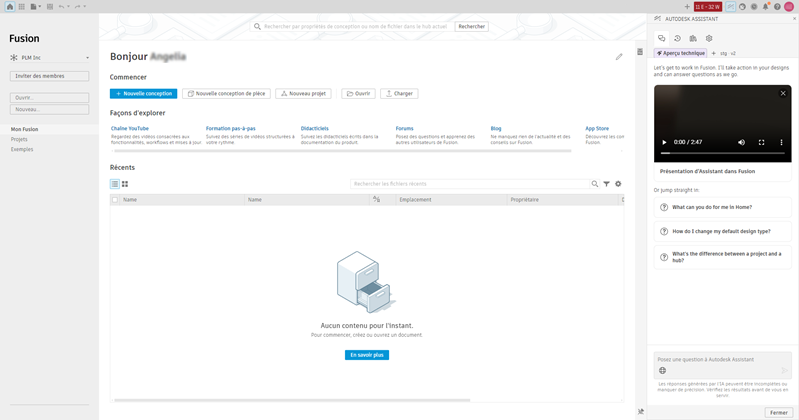Expand the redo history dropdown arrow
The width and height of the screenshot is (799, 420).
click(x=85, y=7)
